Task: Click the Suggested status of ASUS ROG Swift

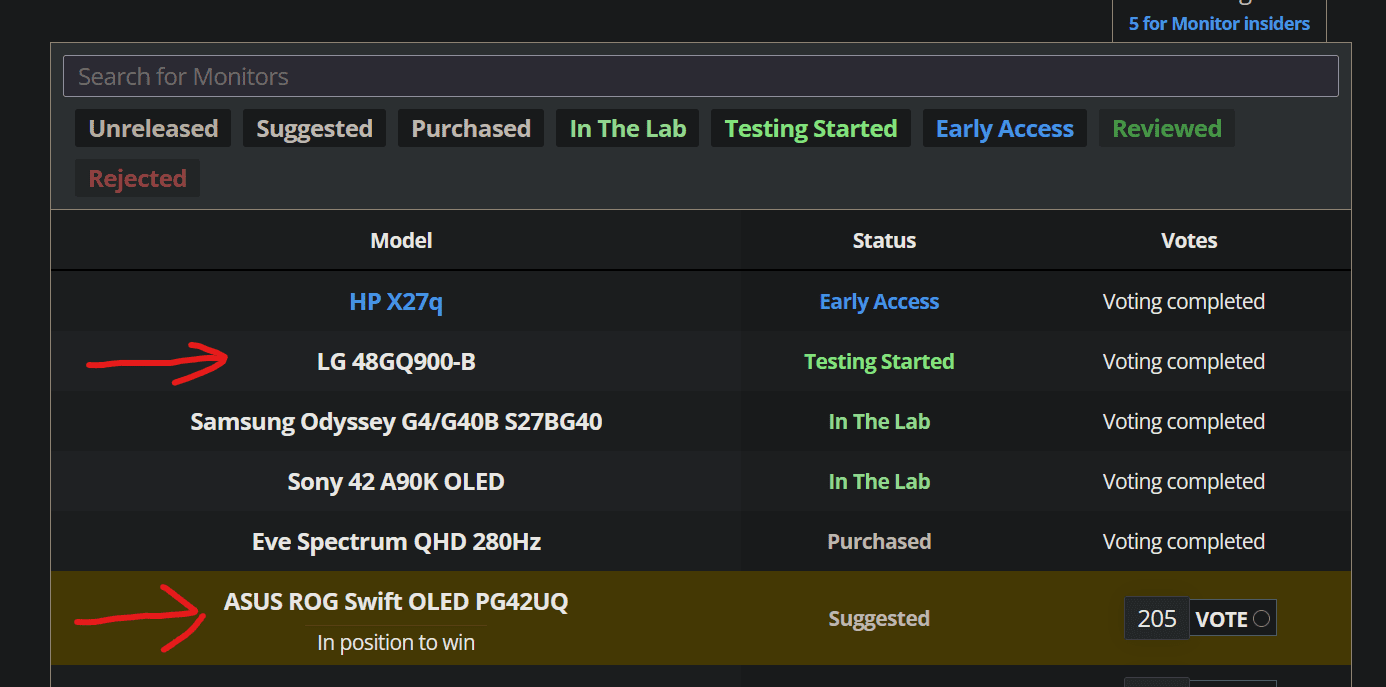Action: pyautogui.click(x=879, y=619)
